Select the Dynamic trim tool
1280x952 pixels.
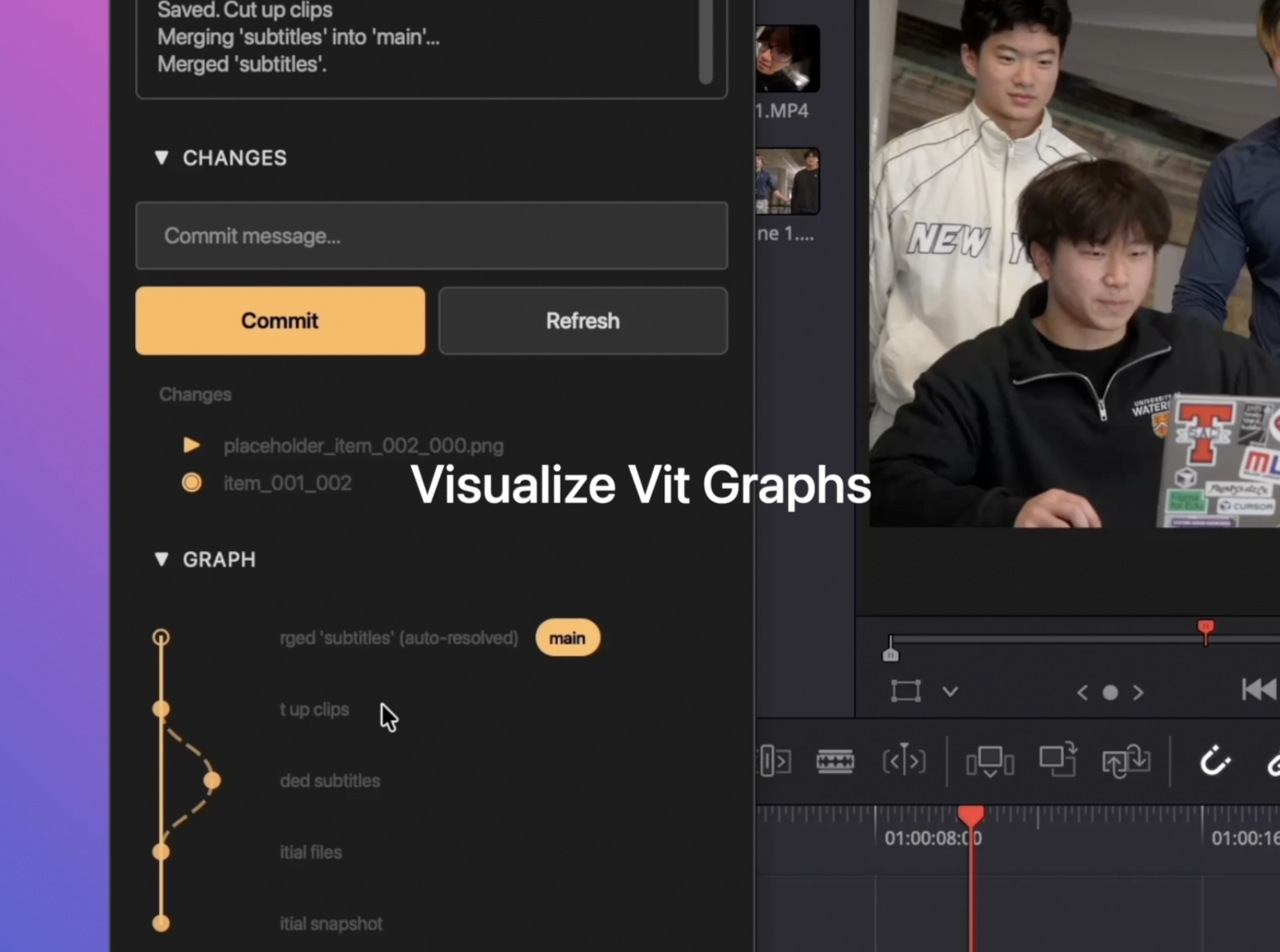903,761
